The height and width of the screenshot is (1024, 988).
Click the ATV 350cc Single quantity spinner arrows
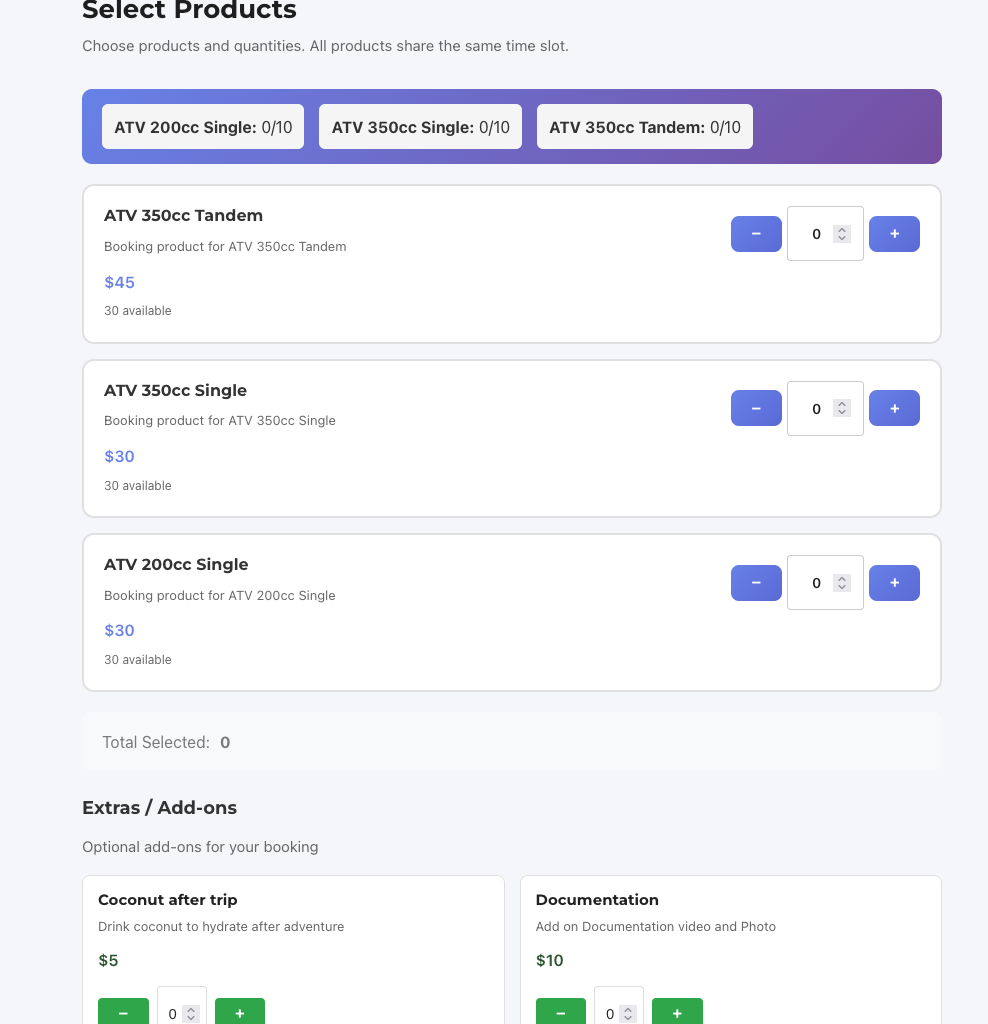click(842, 409)
